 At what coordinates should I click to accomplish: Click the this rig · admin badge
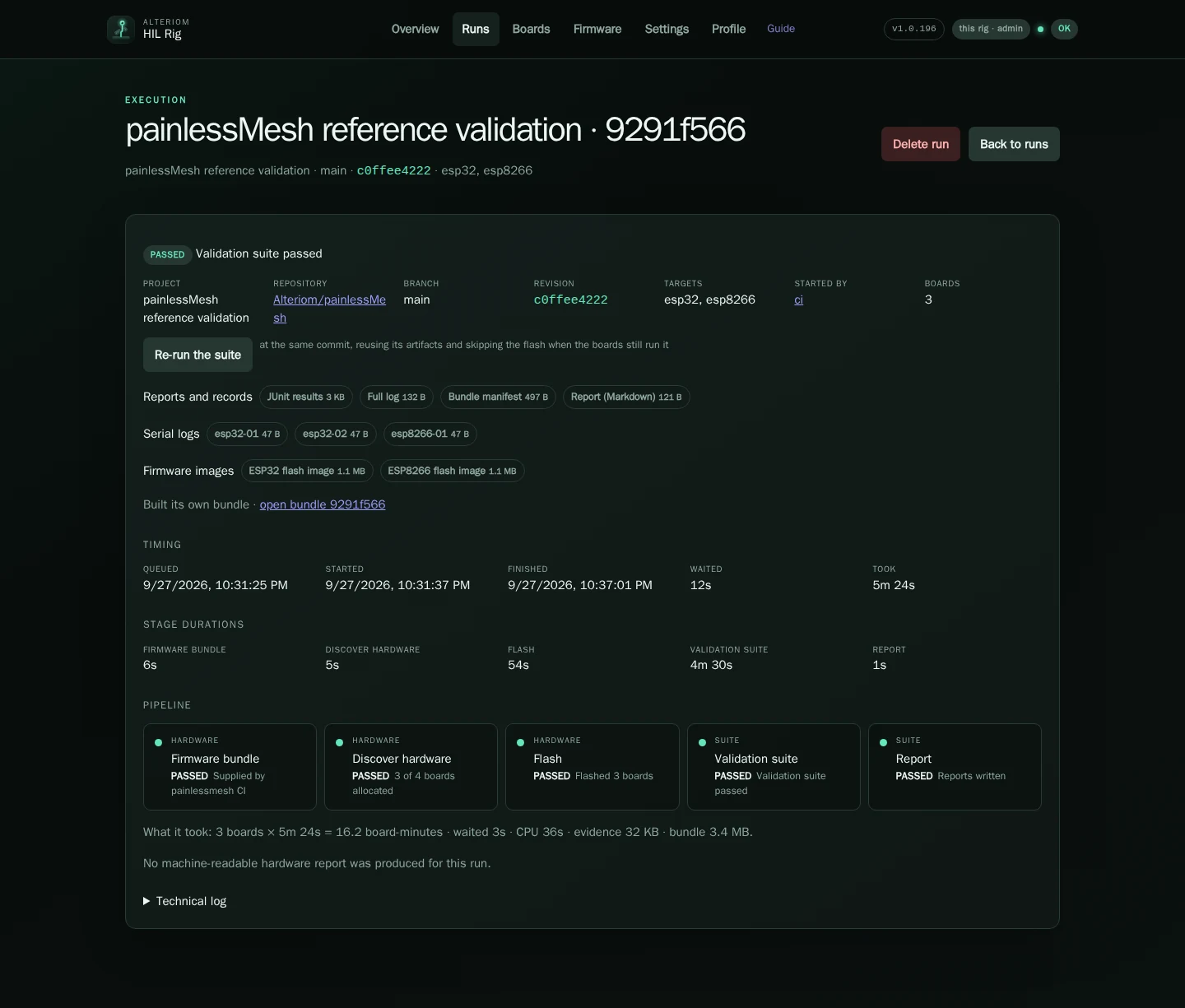pyautogui.click(x=991, y=29)
